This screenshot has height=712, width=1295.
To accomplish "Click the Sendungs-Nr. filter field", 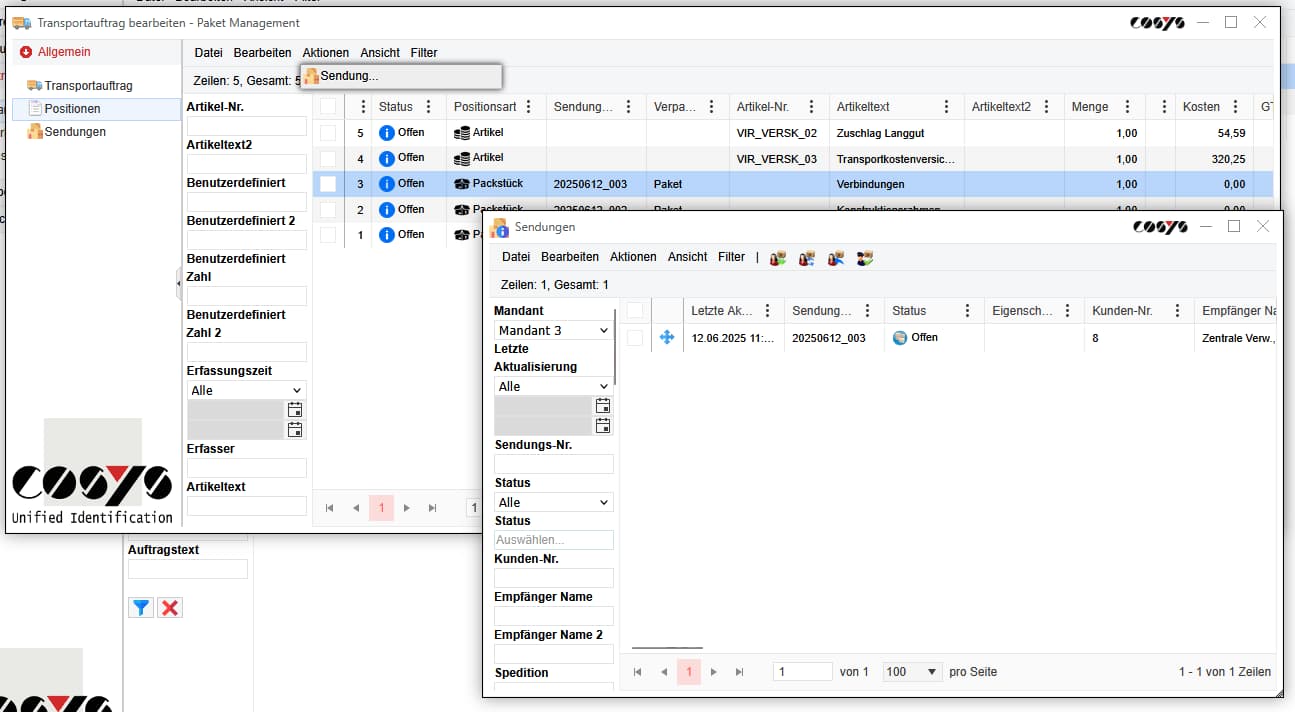I will tap(554, 464).
